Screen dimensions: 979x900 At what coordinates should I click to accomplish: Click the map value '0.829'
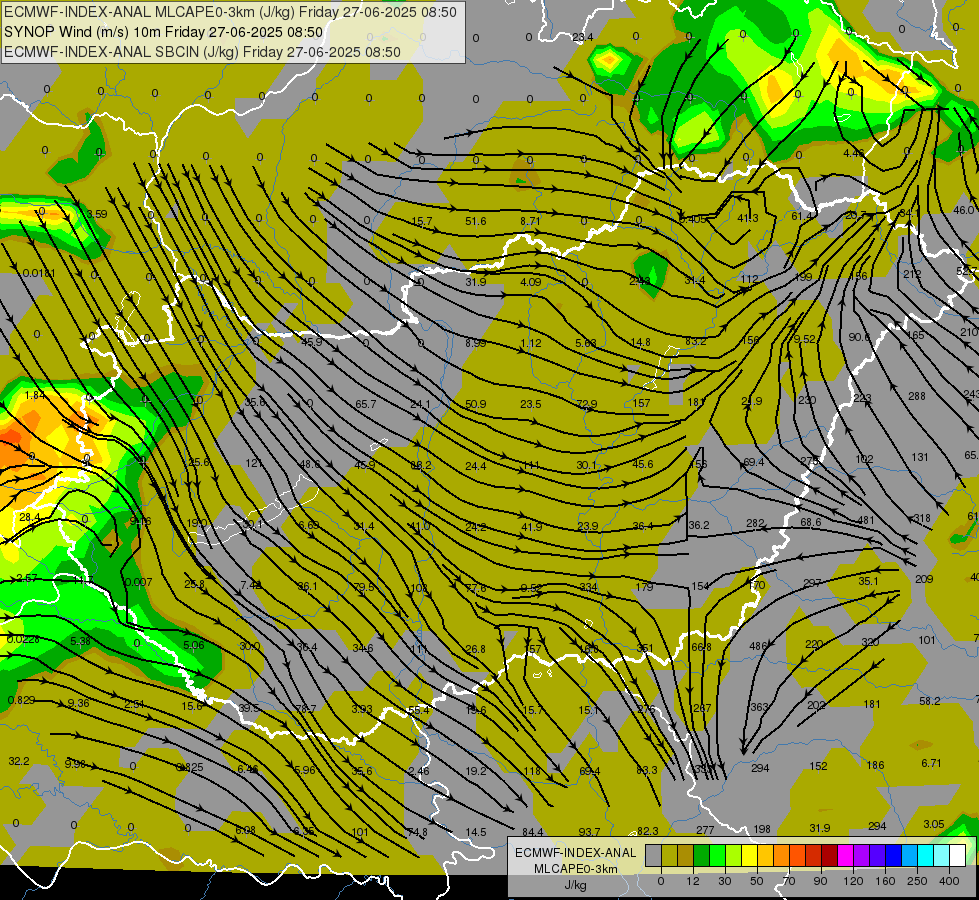click(21, 700)
